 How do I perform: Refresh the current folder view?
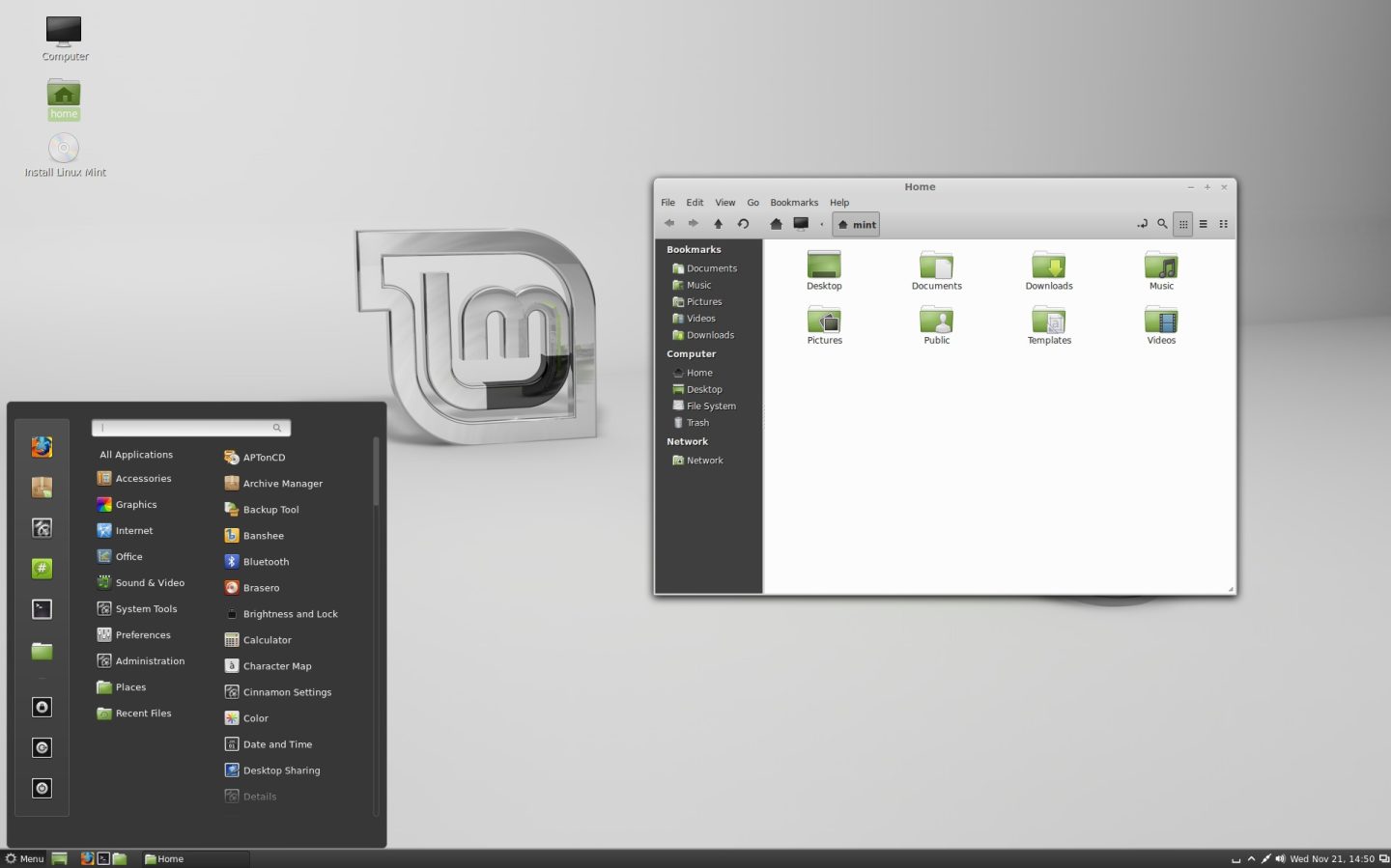pyautogui.click(x=743, y=223)
